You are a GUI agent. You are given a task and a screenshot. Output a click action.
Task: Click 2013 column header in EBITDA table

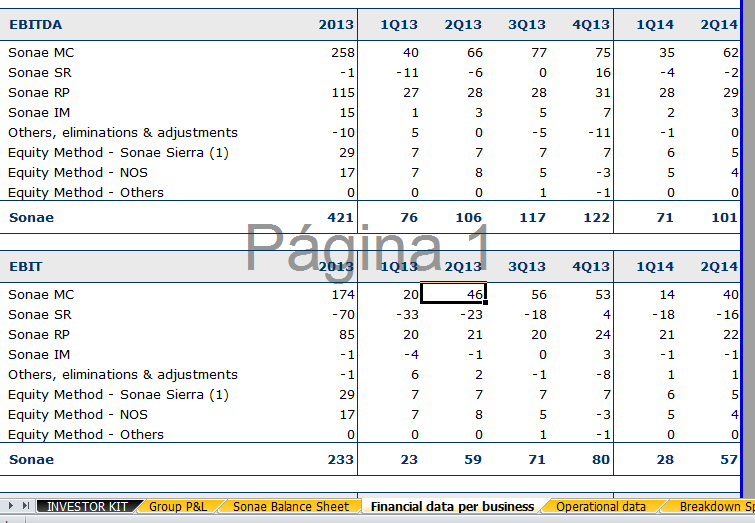(x=336, y=25)
